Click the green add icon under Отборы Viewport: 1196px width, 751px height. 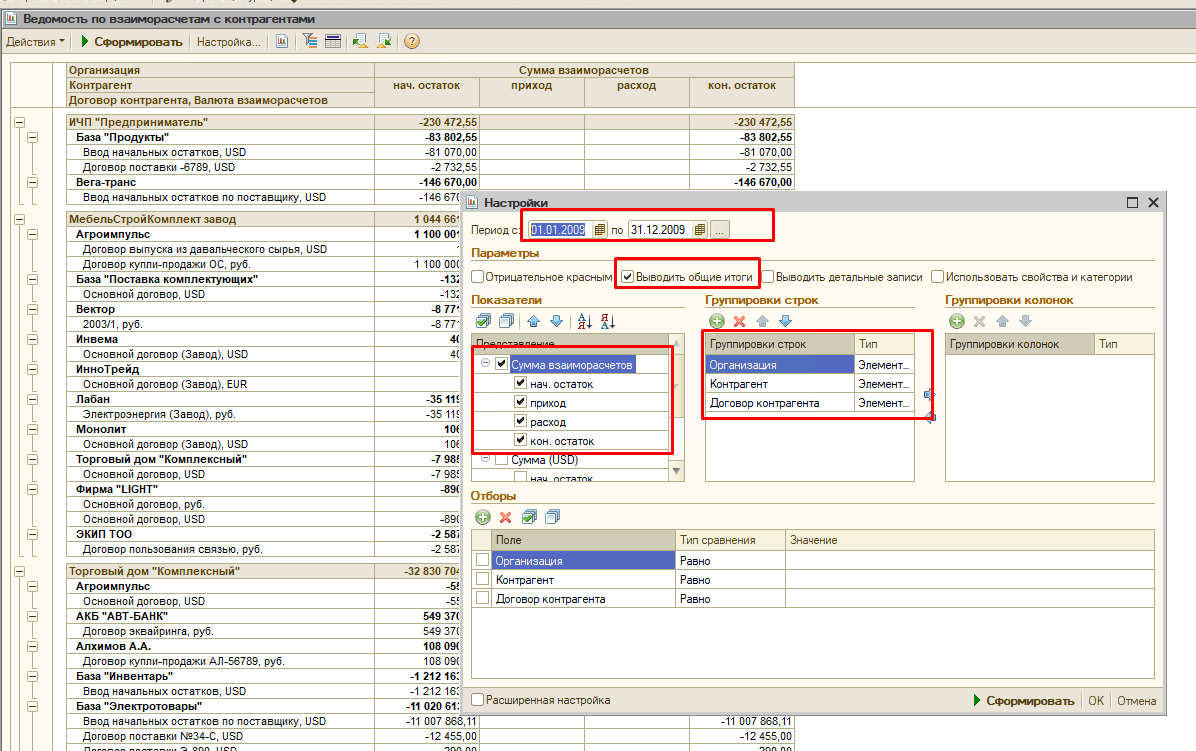[483, 517]
